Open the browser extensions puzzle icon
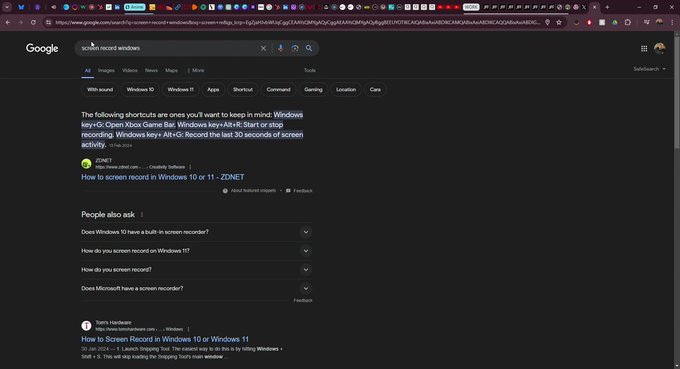 [x=628, y=22]
